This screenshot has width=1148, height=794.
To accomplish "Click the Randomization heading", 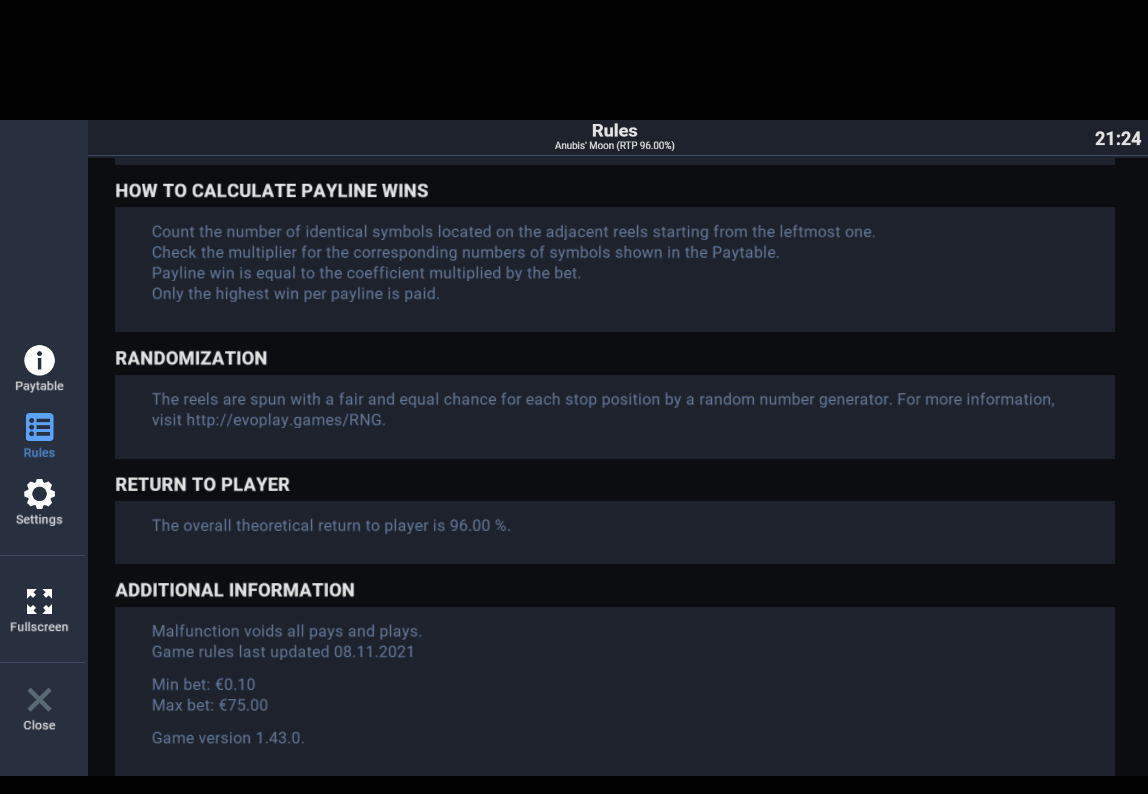I will [x=191, y=358].
